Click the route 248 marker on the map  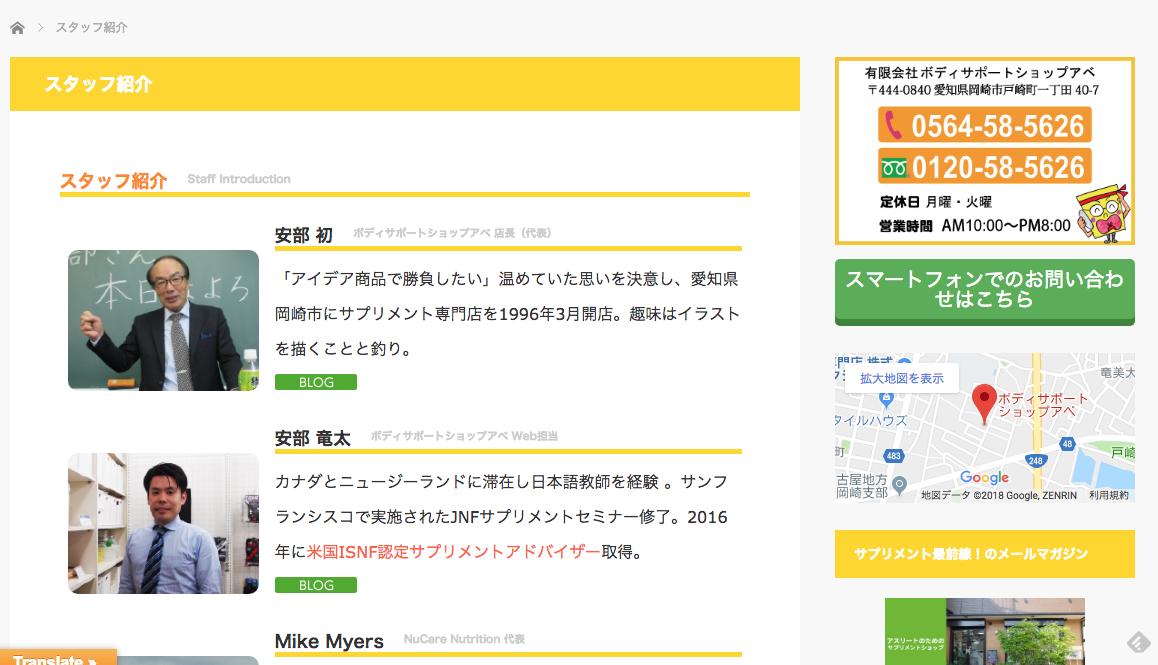pos(1035,460)
